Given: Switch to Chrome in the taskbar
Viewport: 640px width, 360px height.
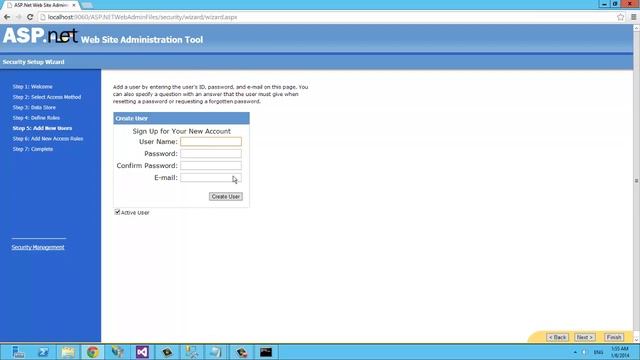Looking at the screenshot, I should click(x=93, y=352).
